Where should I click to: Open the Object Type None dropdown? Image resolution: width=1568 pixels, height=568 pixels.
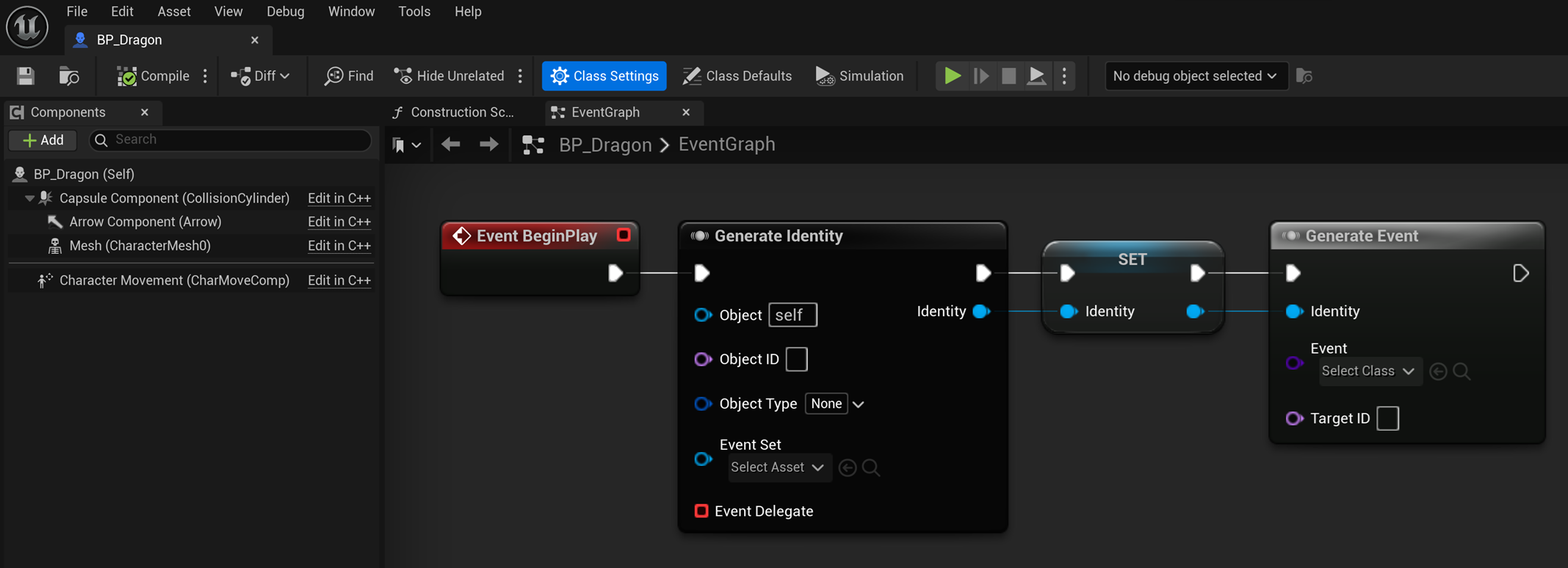point(835,404)
